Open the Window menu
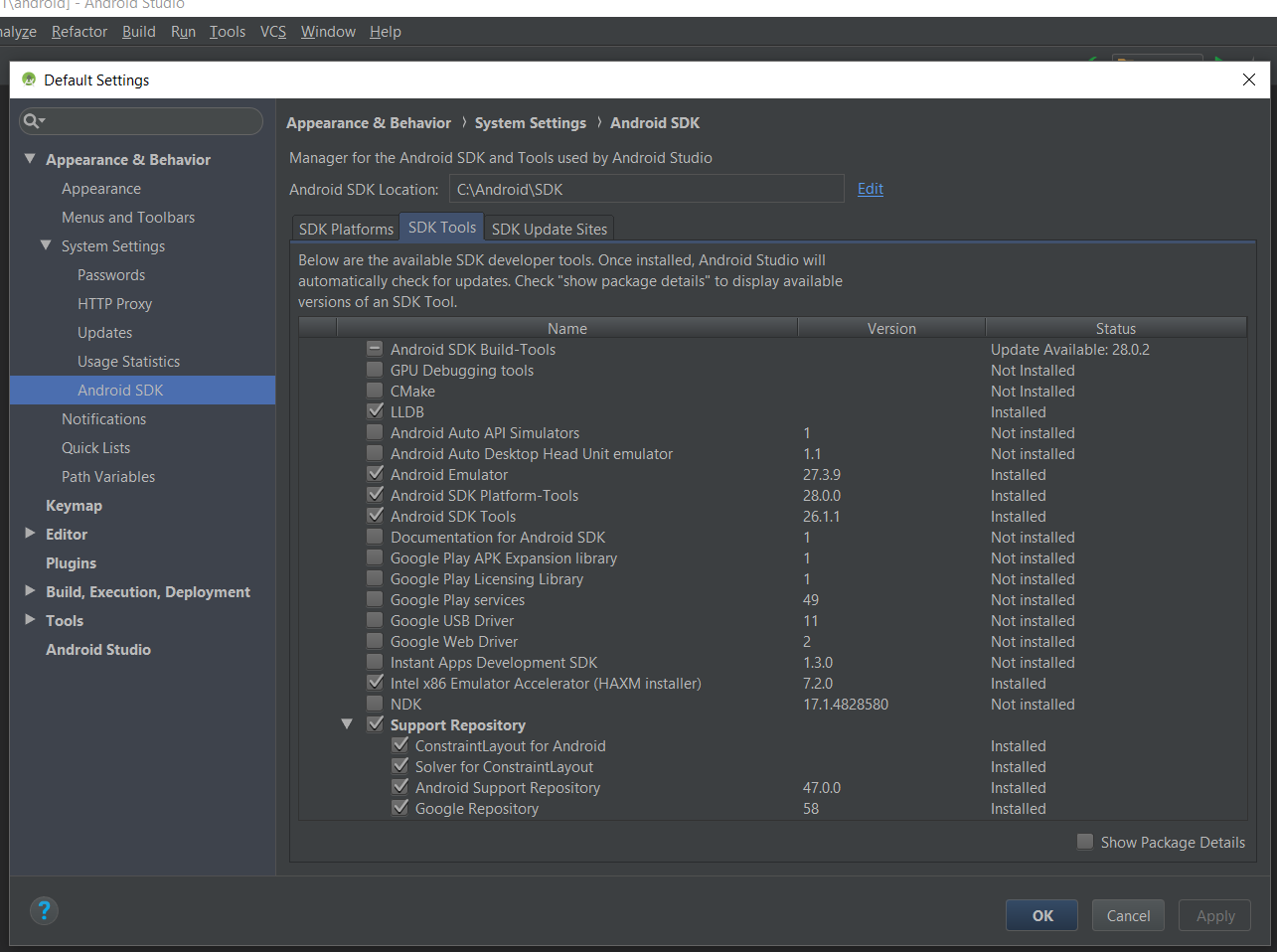The image size is (1277, 952). [328, 32]
